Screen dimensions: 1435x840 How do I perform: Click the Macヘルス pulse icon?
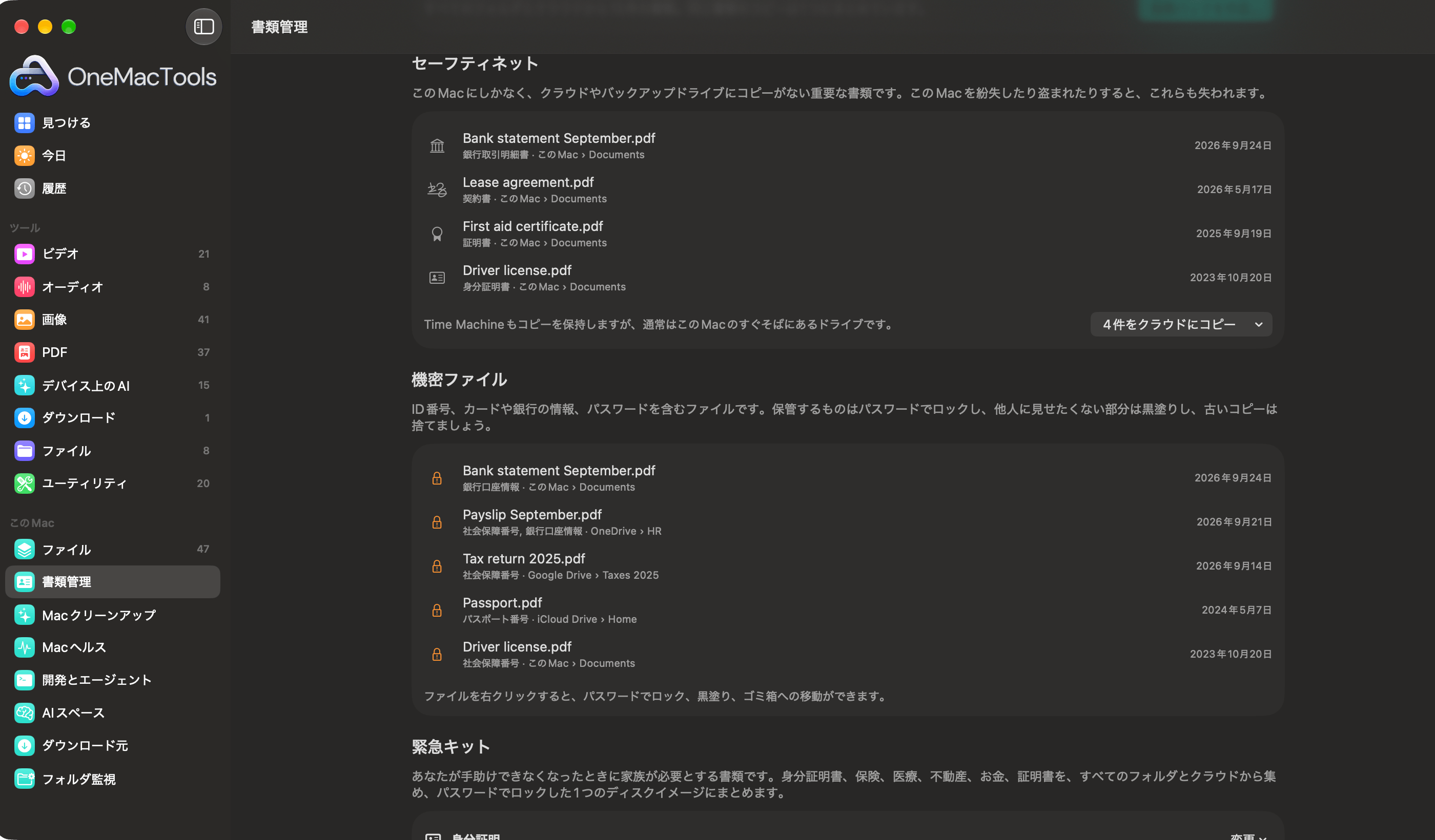(25, 647)
